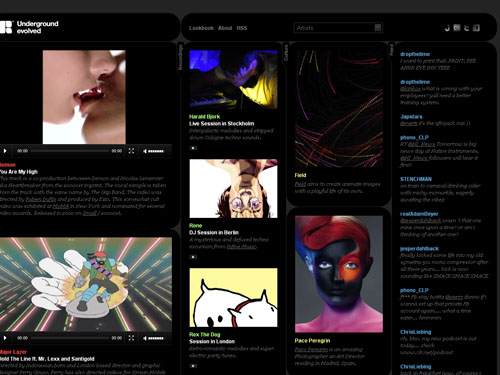Open the RSS menu item

242,28
